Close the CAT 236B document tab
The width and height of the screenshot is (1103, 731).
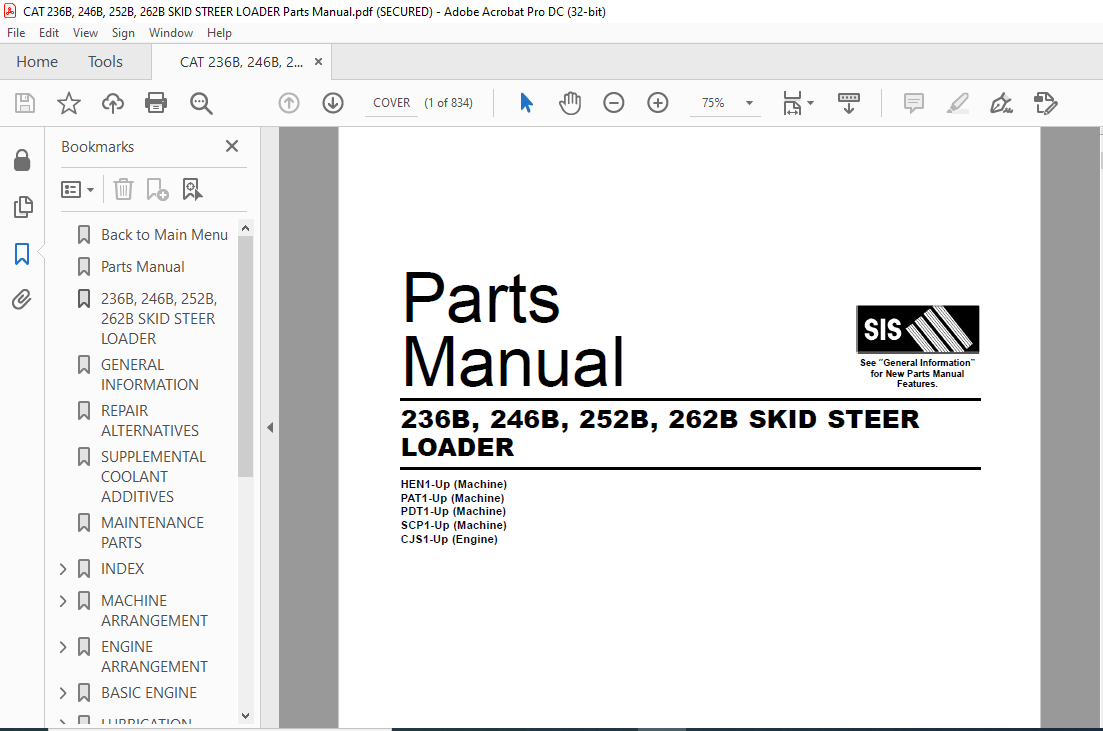tap(318, 62)
